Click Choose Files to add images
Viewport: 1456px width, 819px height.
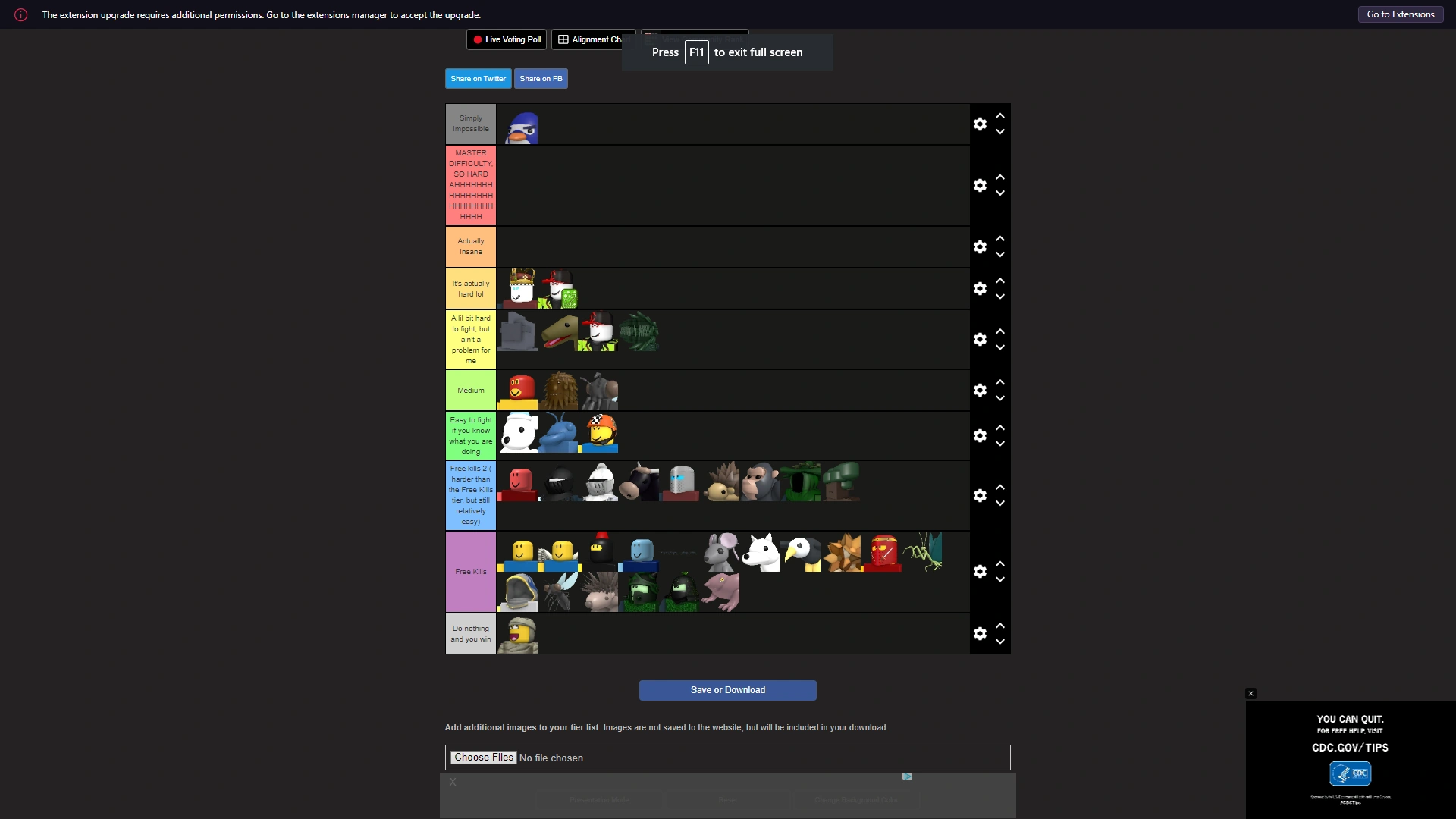[x=483, y=757]
